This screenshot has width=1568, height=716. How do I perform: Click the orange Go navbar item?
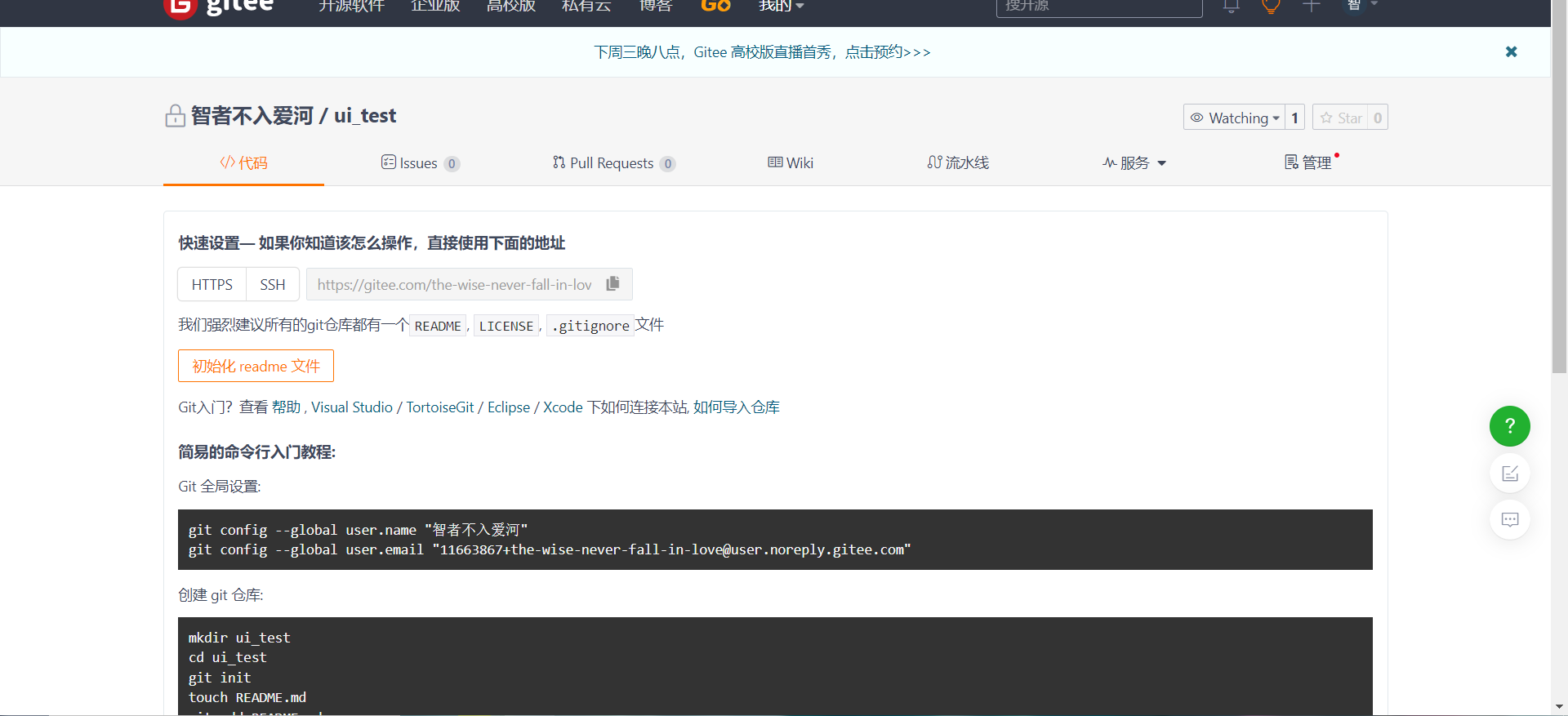(715, 7)
